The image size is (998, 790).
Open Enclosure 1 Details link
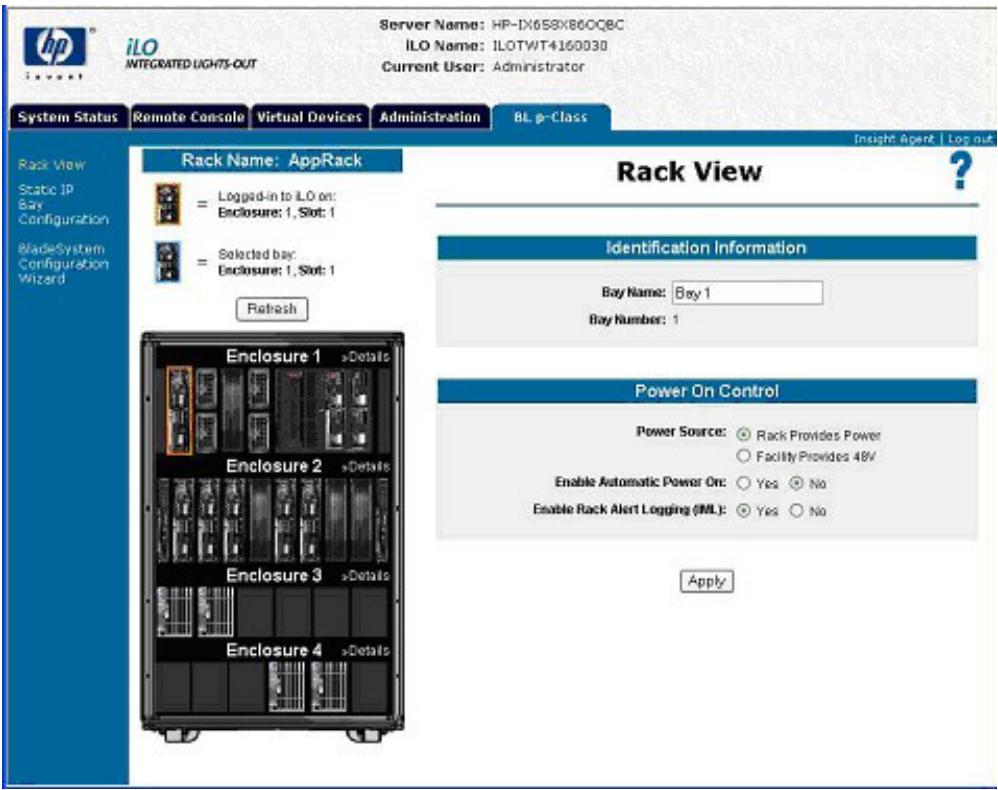[365, 357]
